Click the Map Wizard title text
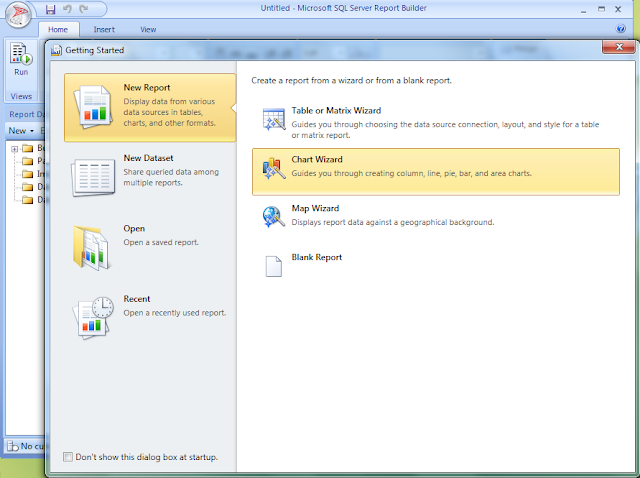 tap(315, 209)
